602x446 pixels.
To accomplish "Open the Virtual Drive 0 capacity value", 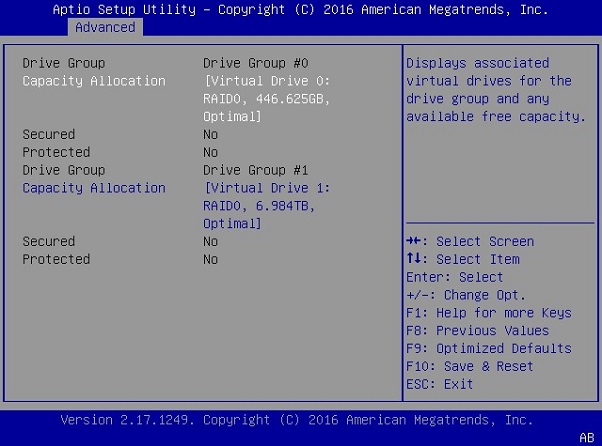I will [266, 99].
